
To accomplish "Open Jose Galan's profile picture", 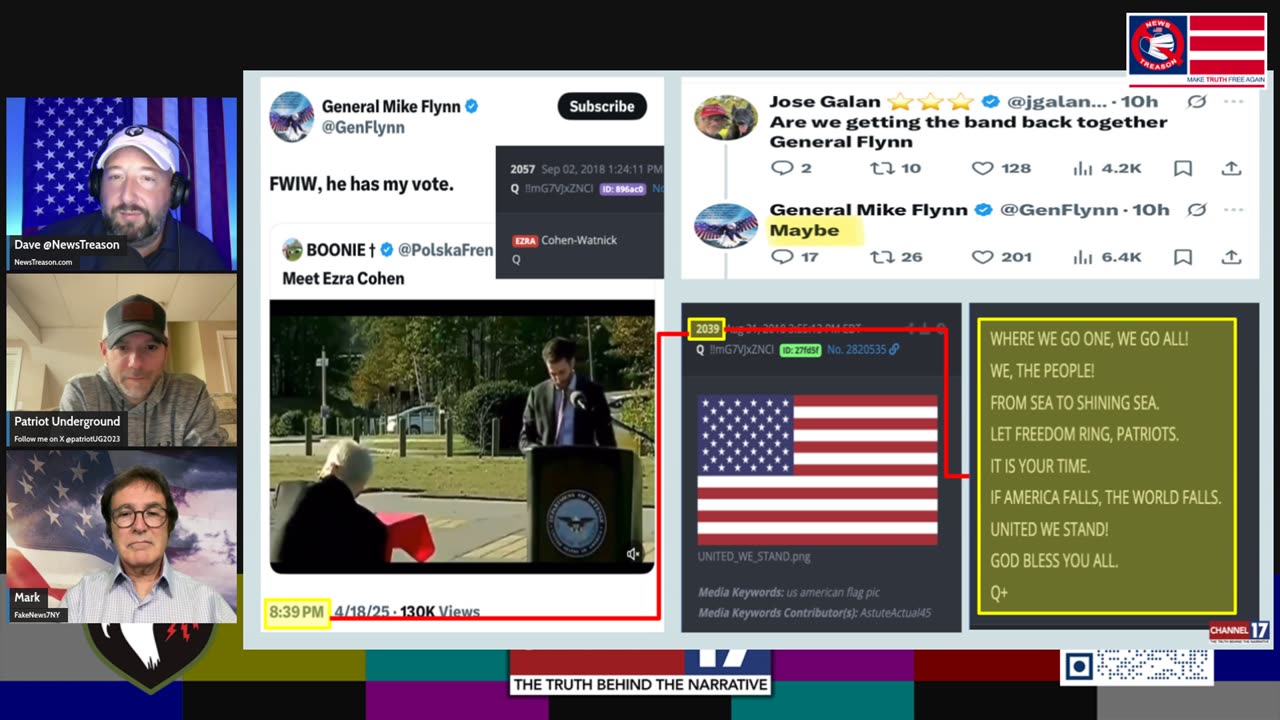I will [726, 118].
